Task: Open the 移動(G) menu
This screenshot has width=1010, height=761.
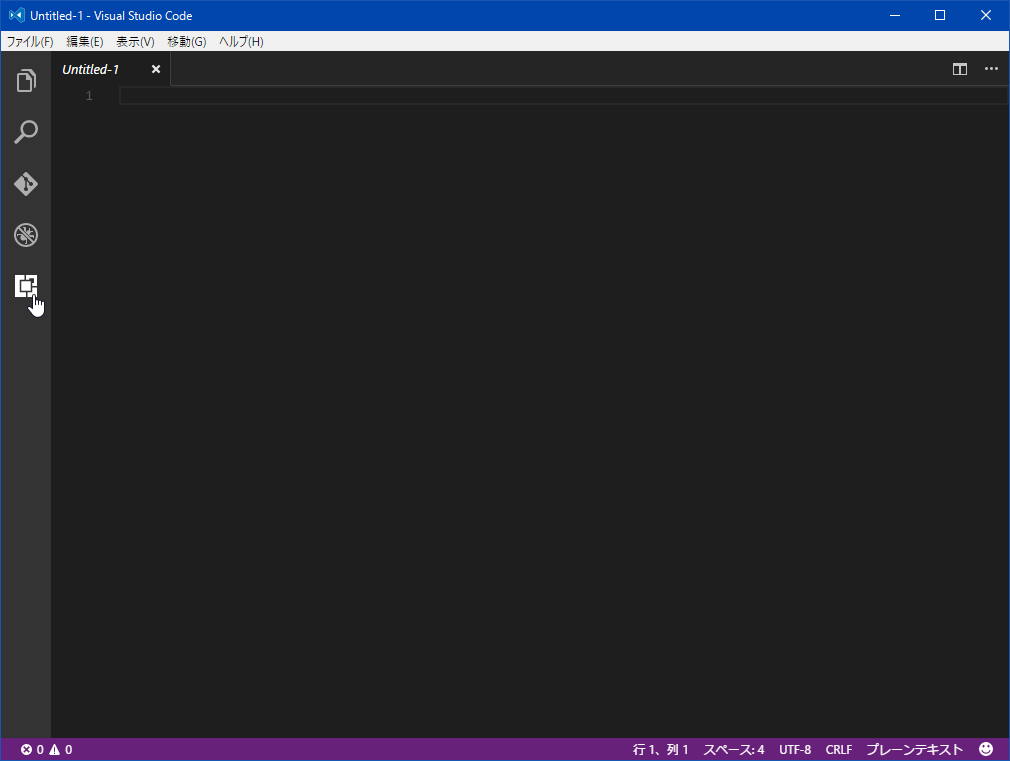Action: point(187,42)
